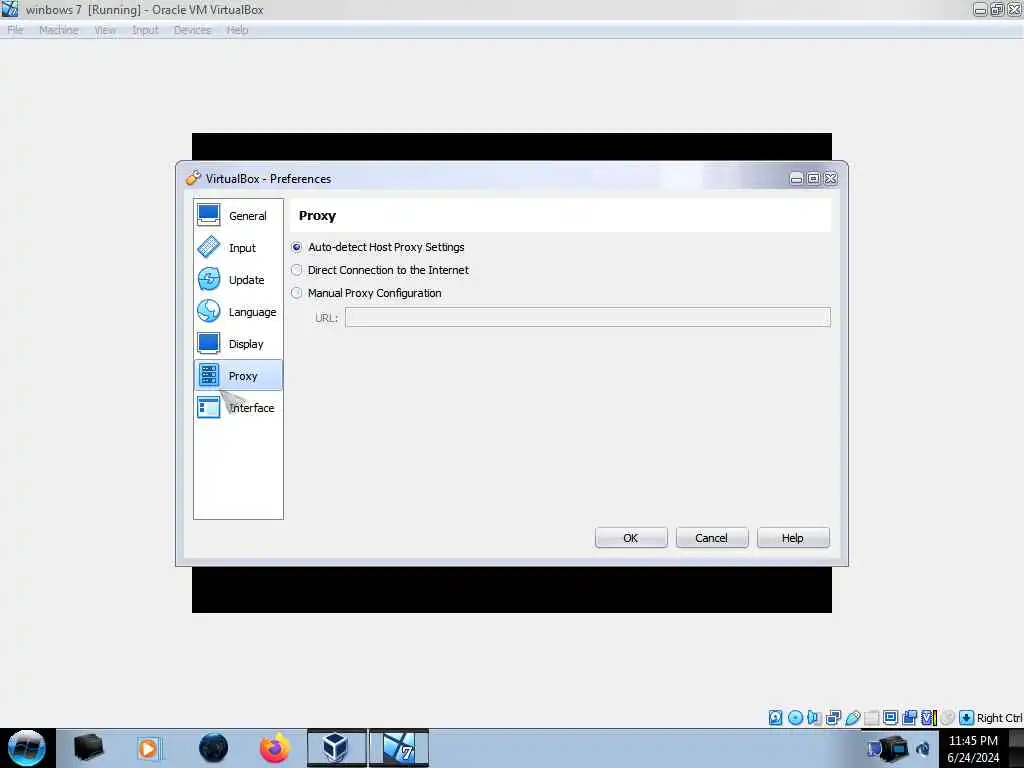Click the audio status icon
1024x768 pixels.
[814, 718]
